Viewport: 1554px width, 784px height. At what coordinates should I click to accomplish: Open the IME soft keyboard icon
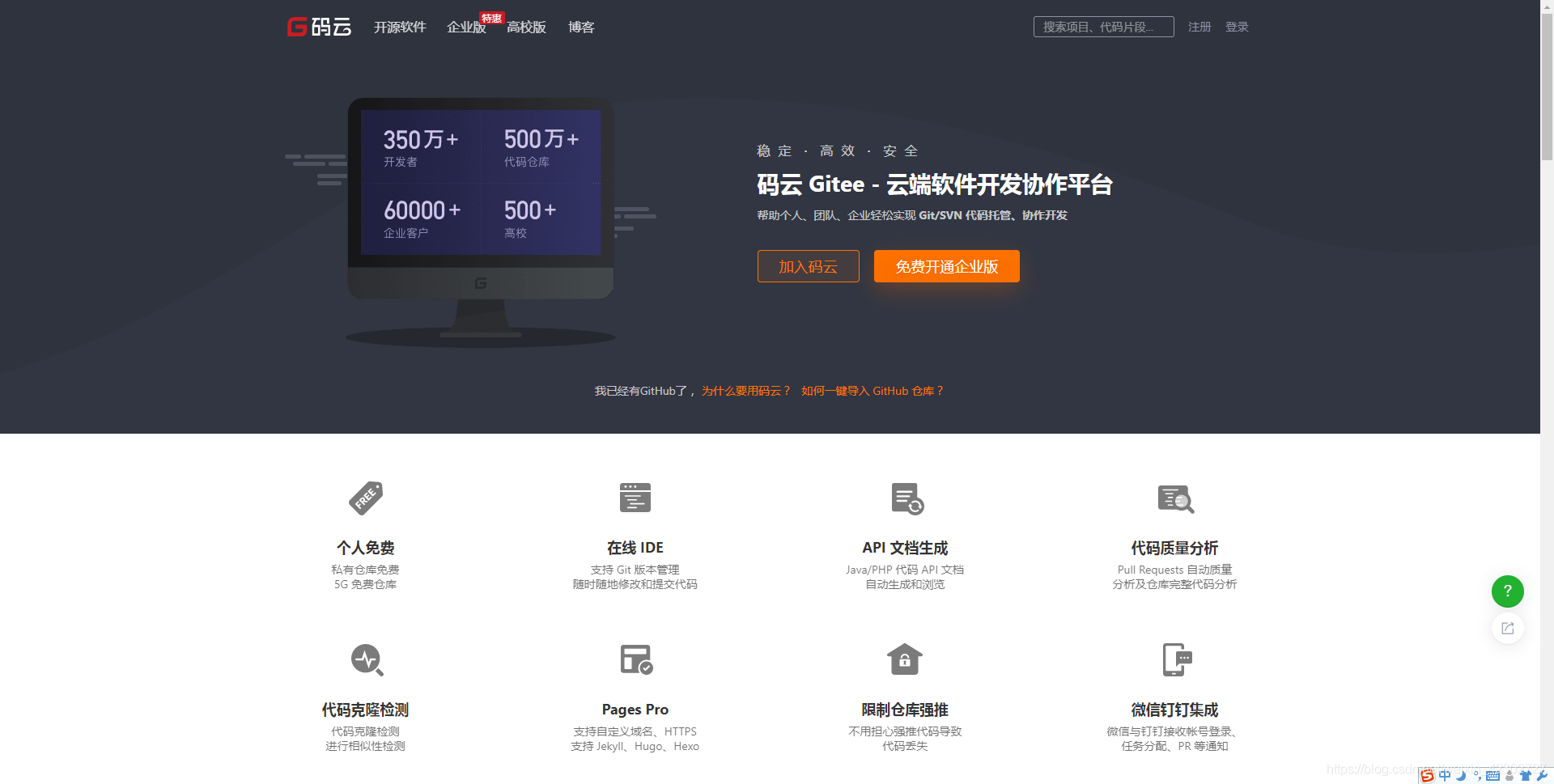(x=1493, y=775)
